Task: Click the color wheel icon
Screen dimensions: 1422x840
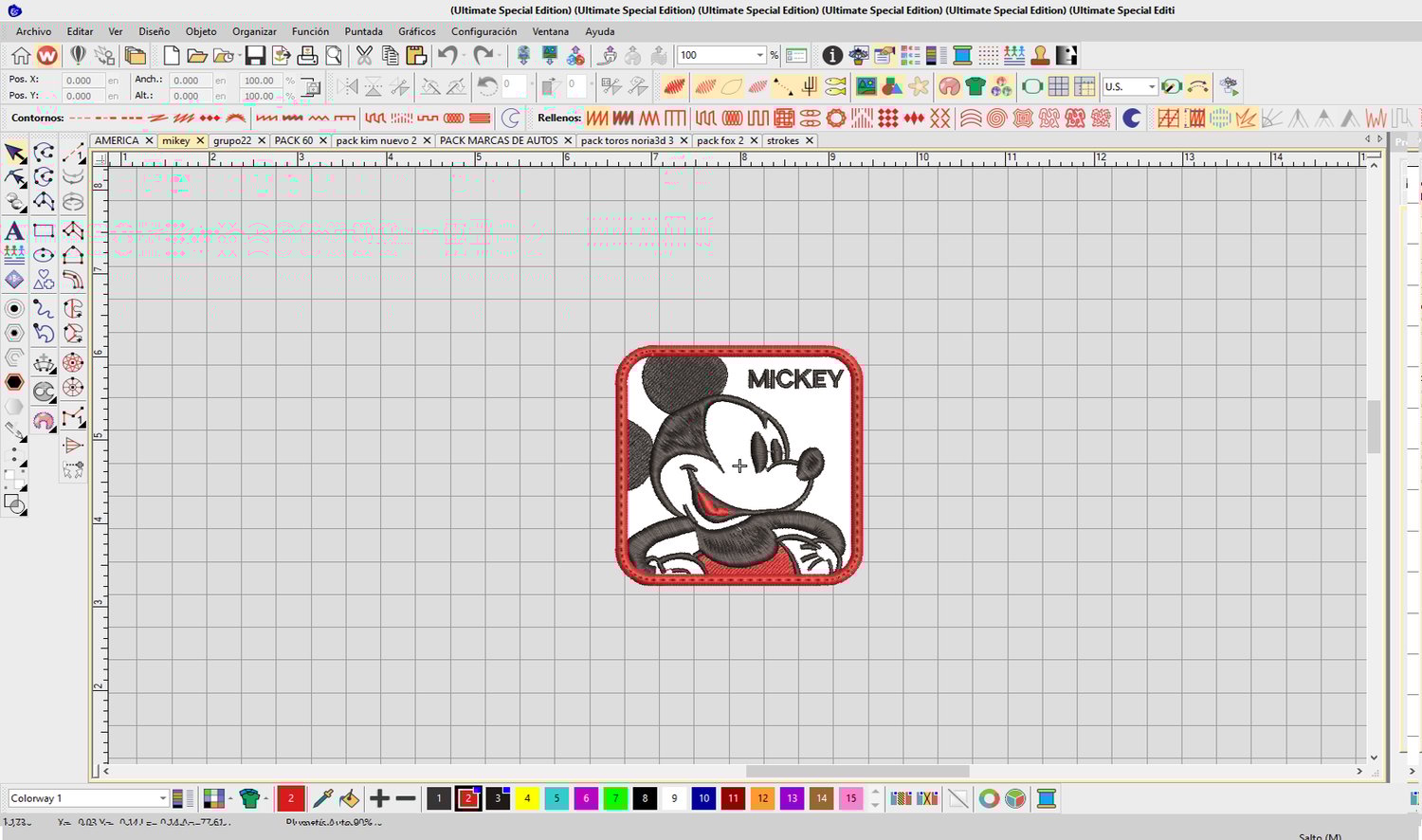Action: pyautogui.click(x=989, y=798)
